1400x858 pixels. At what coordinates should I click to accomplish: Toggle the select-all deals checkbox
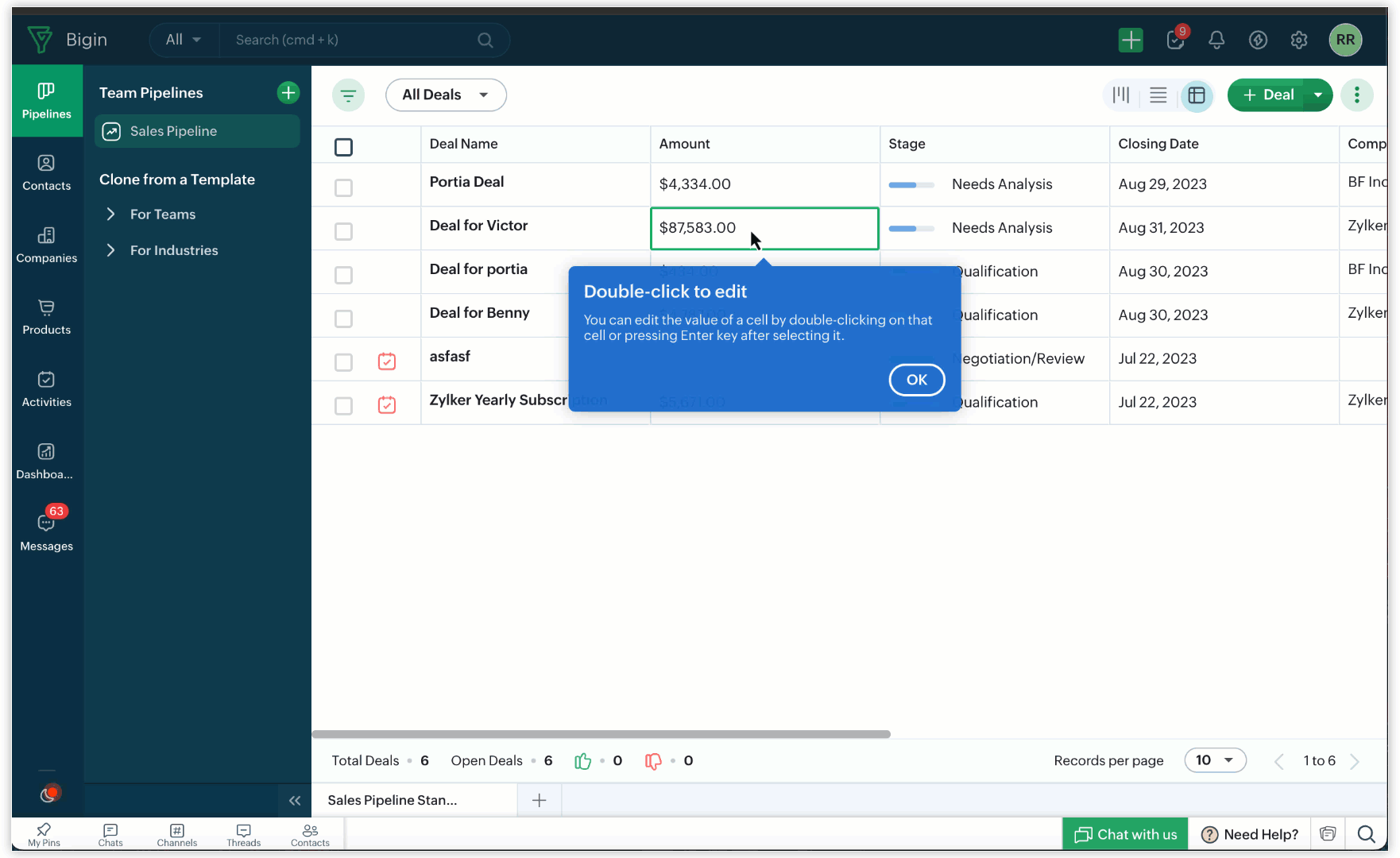[343, 147]
